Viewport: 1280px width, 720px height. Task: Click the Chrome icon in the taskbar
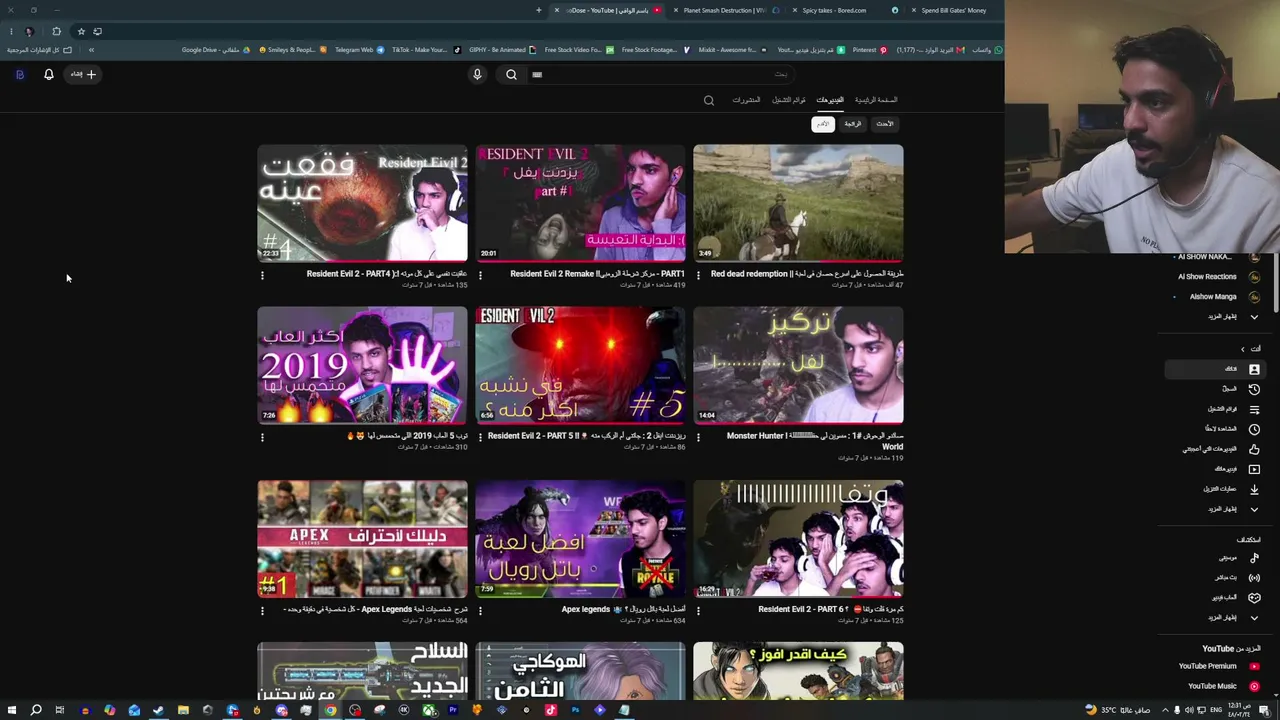point(330,710)
